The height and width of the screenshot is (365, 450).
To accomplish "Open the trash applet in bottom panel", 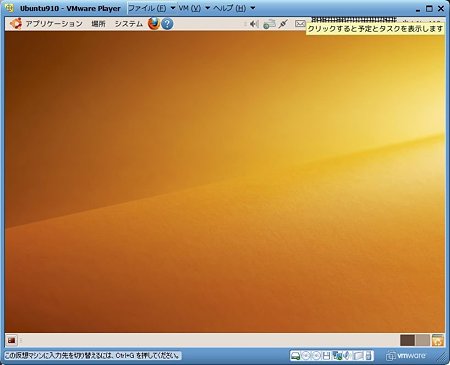I will [x=438, y=340].
